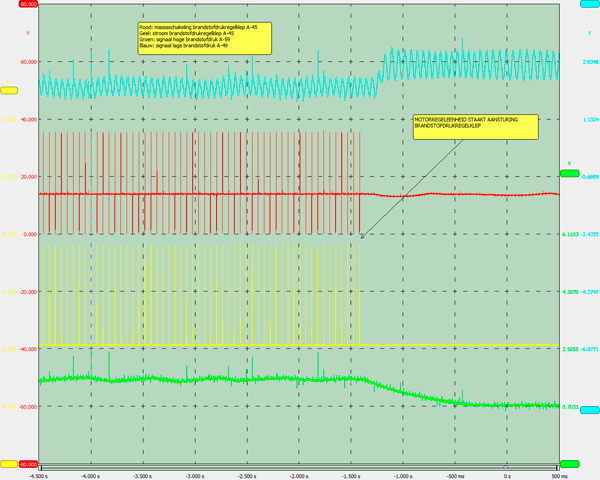Select the yellow channel handle at upper left
Viewport: 600px width, 480px height.
(8, 91)
